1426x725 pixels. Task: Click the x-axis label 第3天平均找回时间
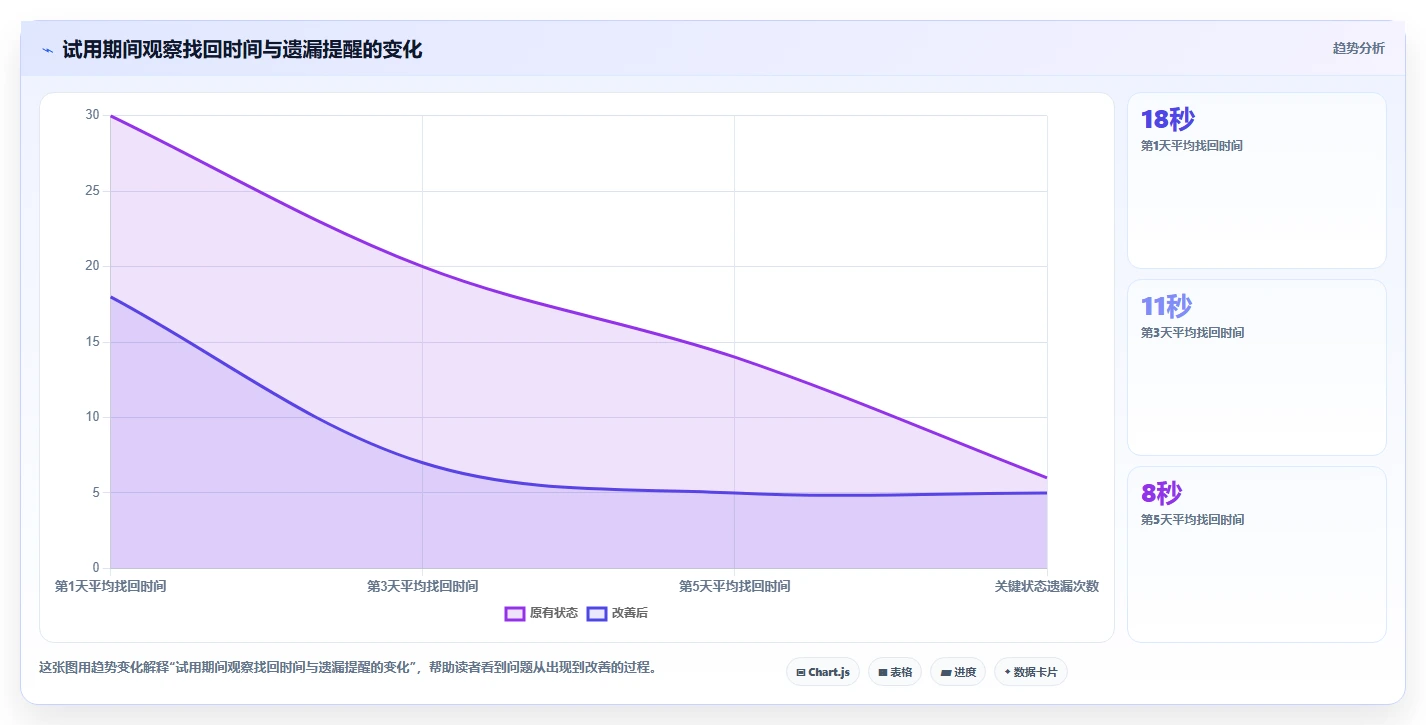[422, 586]
